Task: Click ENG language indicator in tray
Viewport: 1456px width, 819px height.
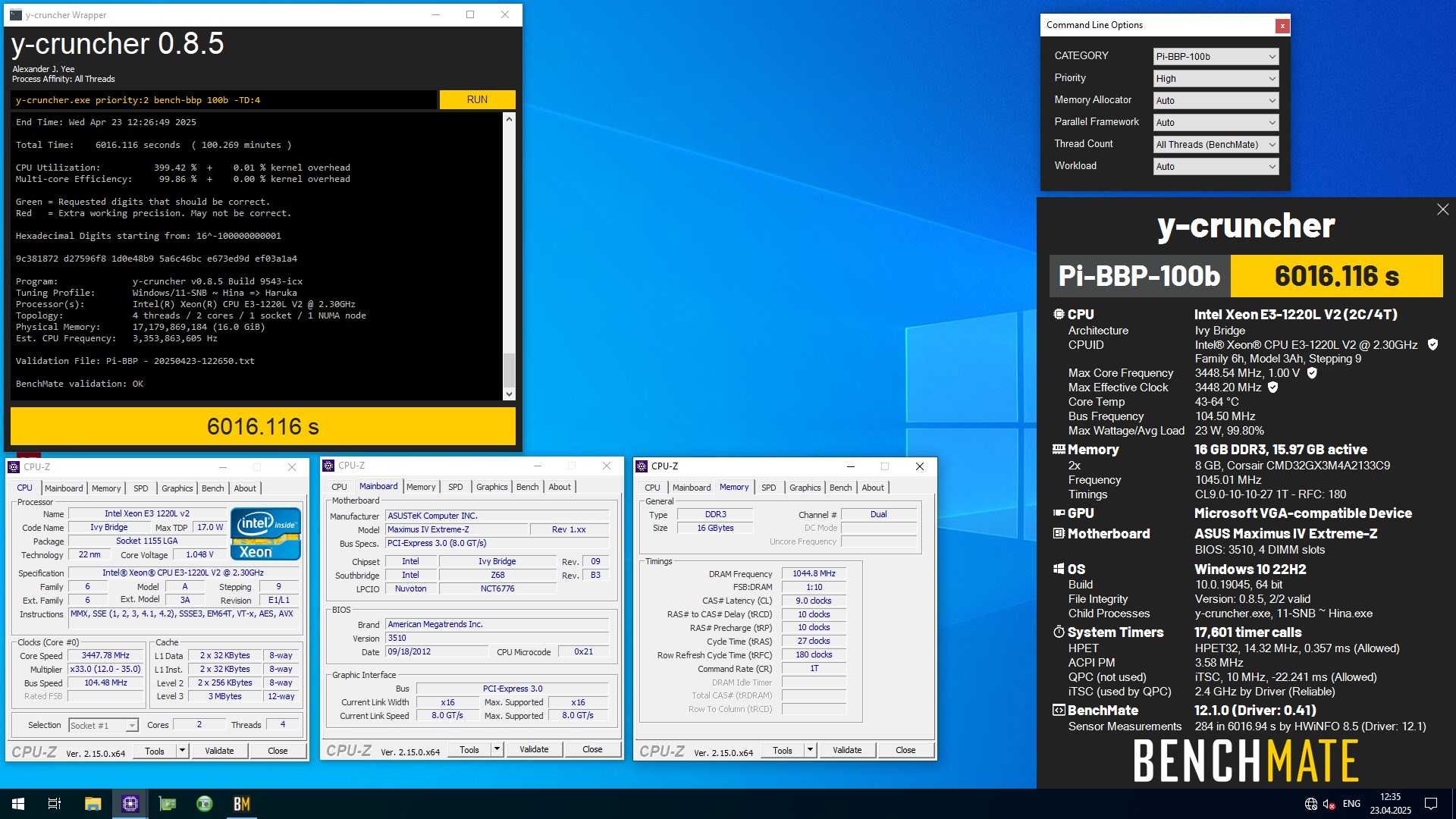Action: [1351, 804]
